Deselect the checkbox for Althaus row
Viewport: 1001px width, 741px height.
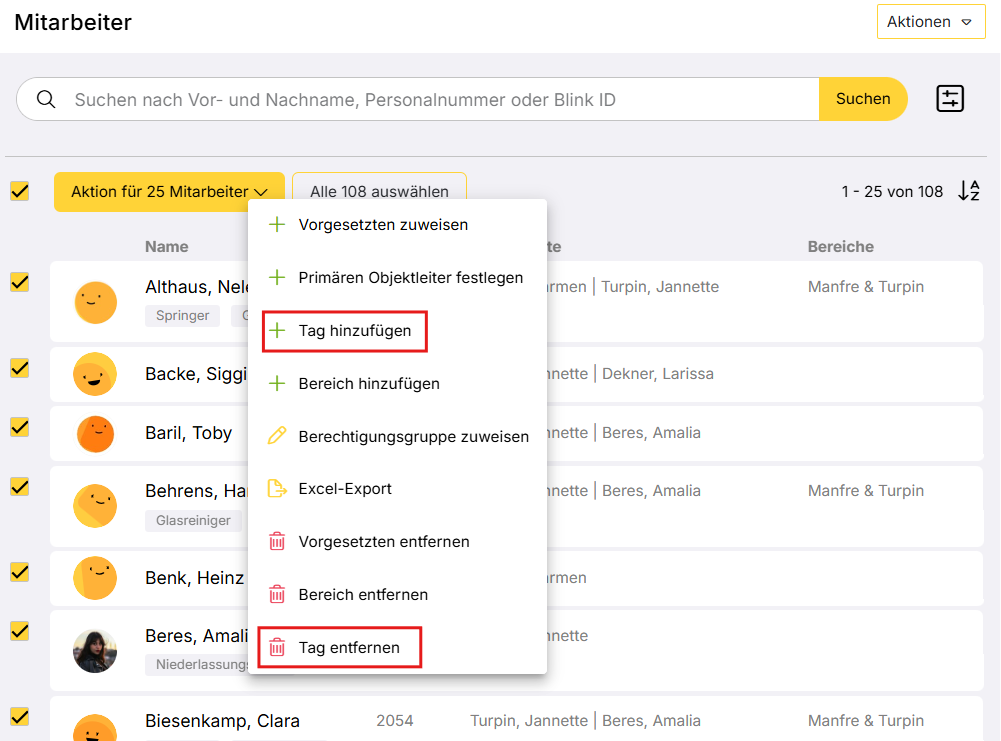point(19,283)
